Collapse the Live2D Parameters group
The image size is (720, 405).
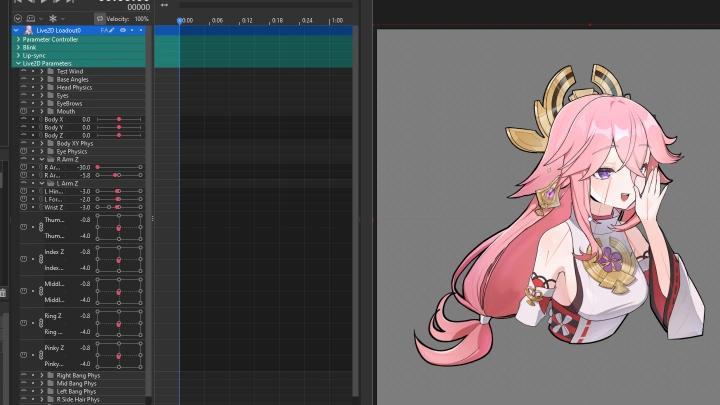pyautogui.click(x=18, y=63)
